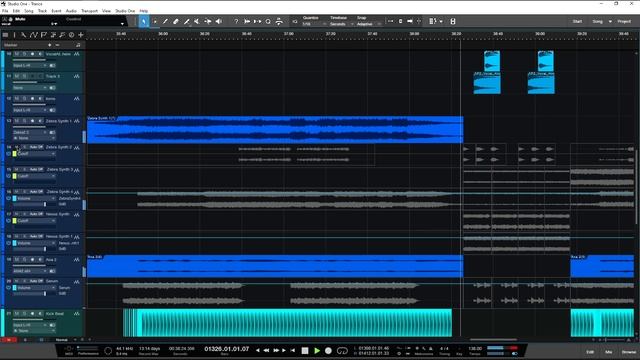Click the zoom magnifier toolbar icon
640x360 pixels.
pos(268,22)
